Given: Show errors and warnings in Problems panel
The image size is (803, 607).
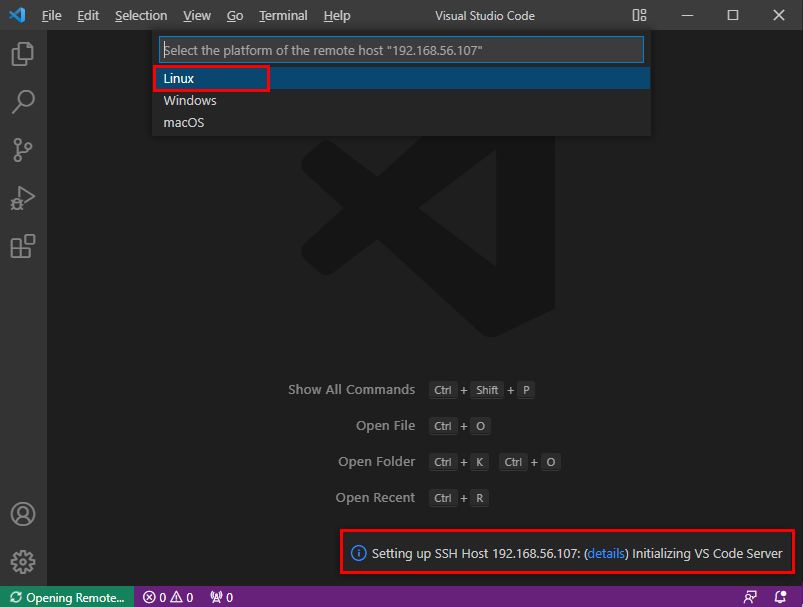Looking at the screenshot, I should click(x=168, y=597).
